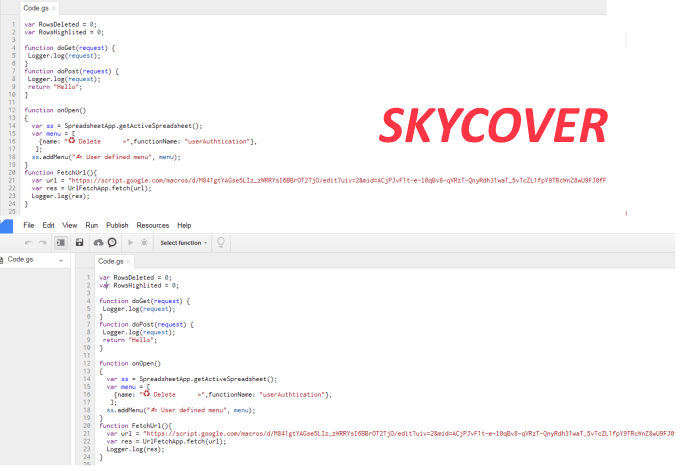Click 'function doGet(request)' in top editor
680x471 pixels.
66,48
